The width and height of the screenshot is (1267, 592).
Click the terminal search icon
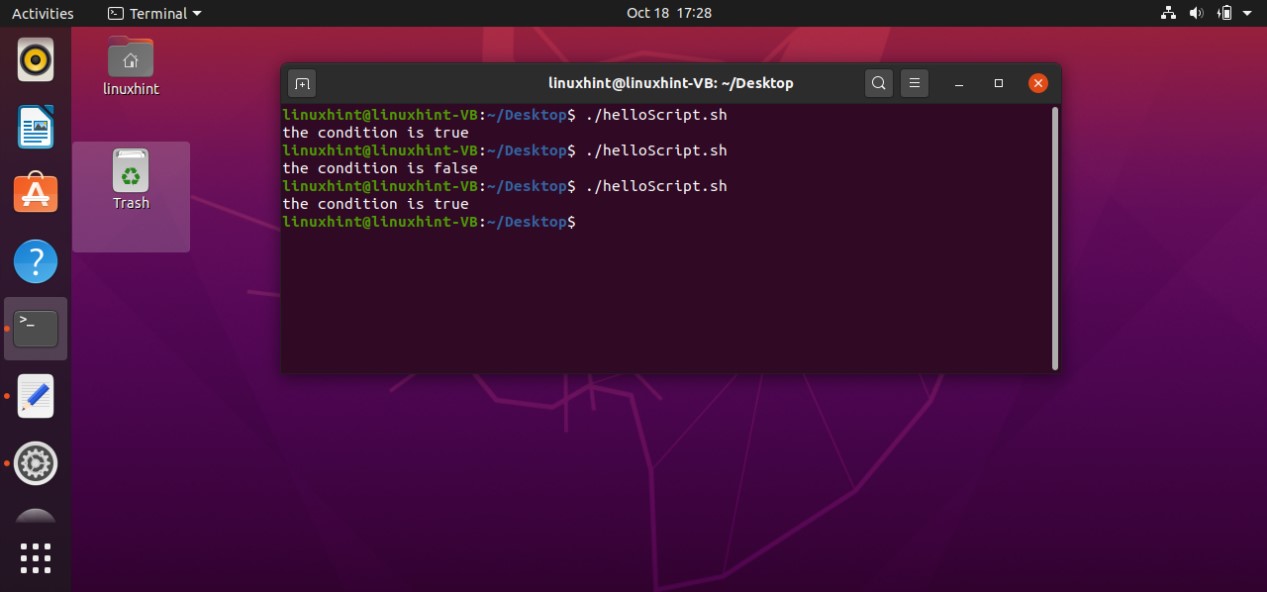[x=878, y=83]
